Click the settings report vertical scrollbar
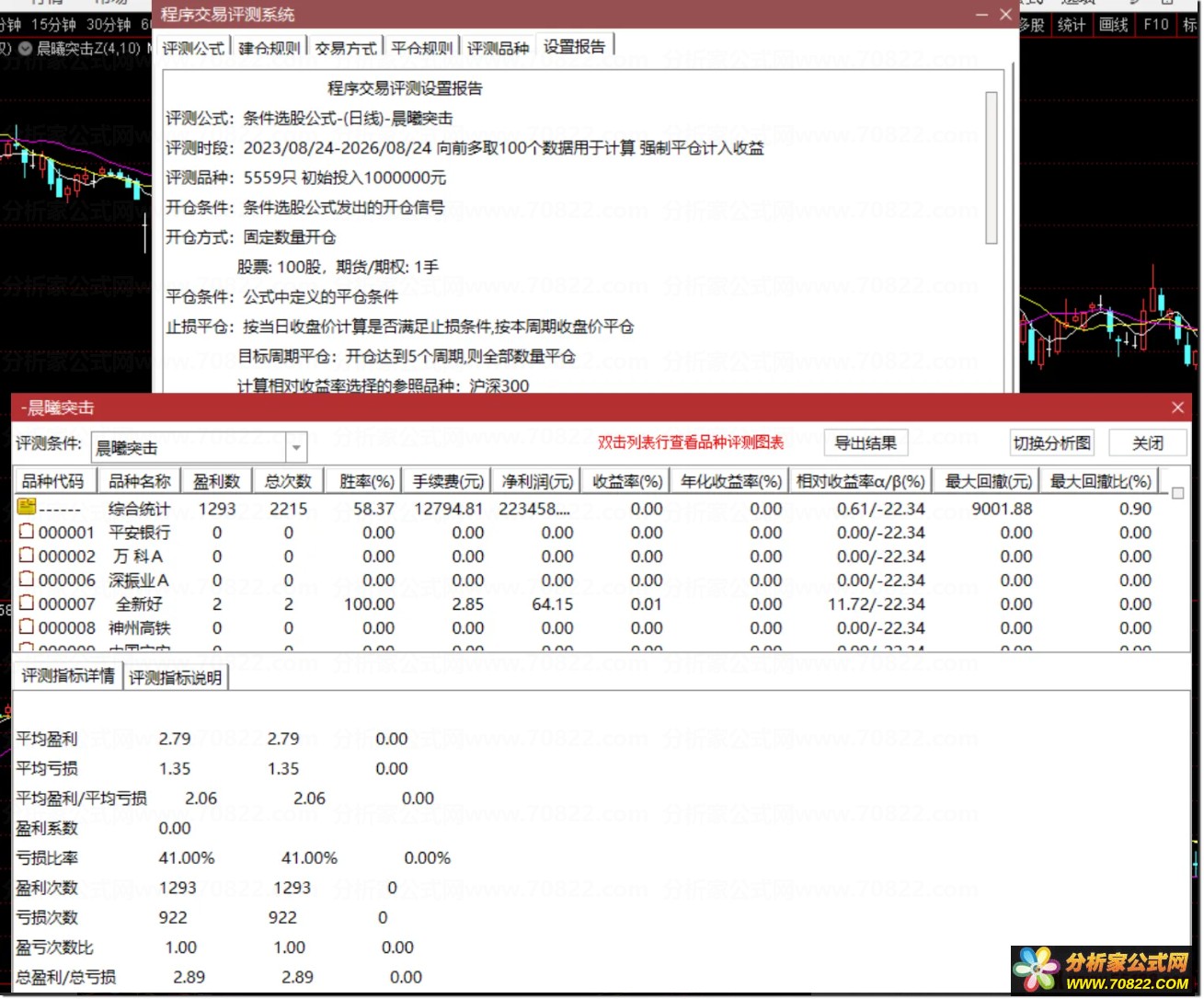Image resolution: width=1204 pixels, height=999 pixels. pos(991,167)
